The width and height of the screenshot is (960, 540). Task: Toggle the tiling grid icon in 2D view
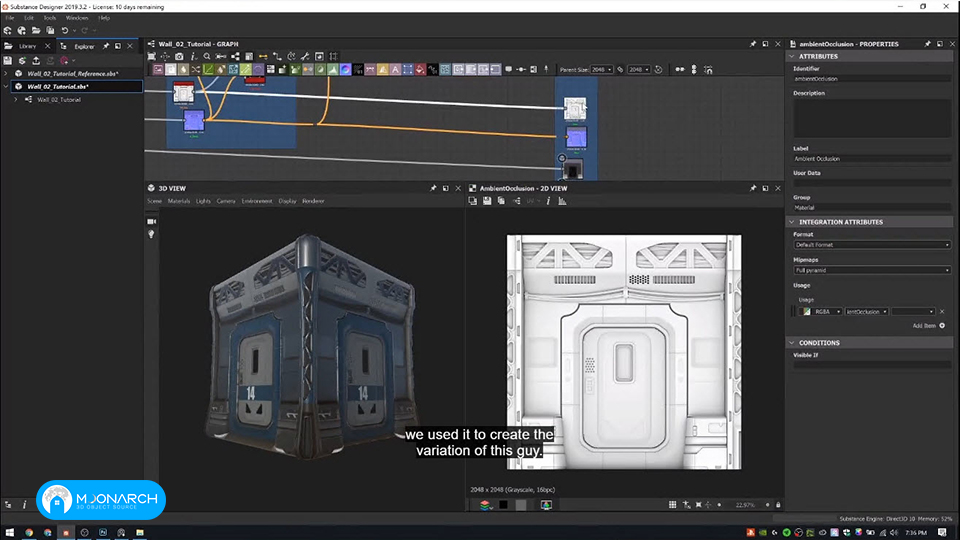click(x=672, y=505)
